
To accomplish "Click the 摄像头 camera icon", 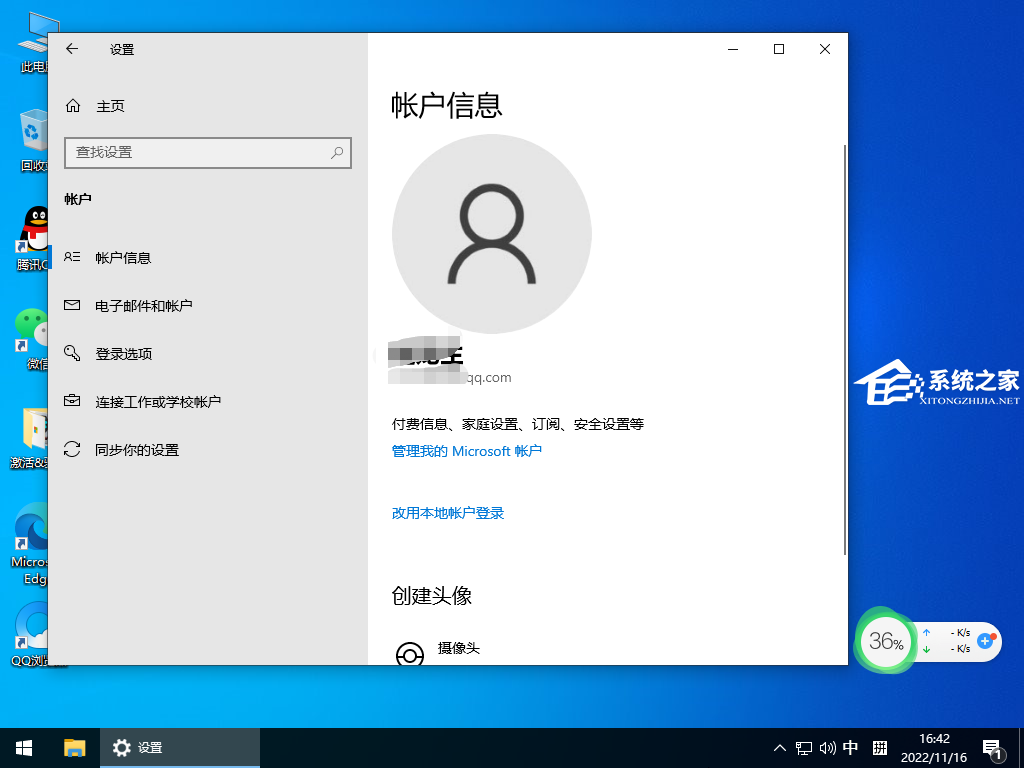I will (409, 654).
